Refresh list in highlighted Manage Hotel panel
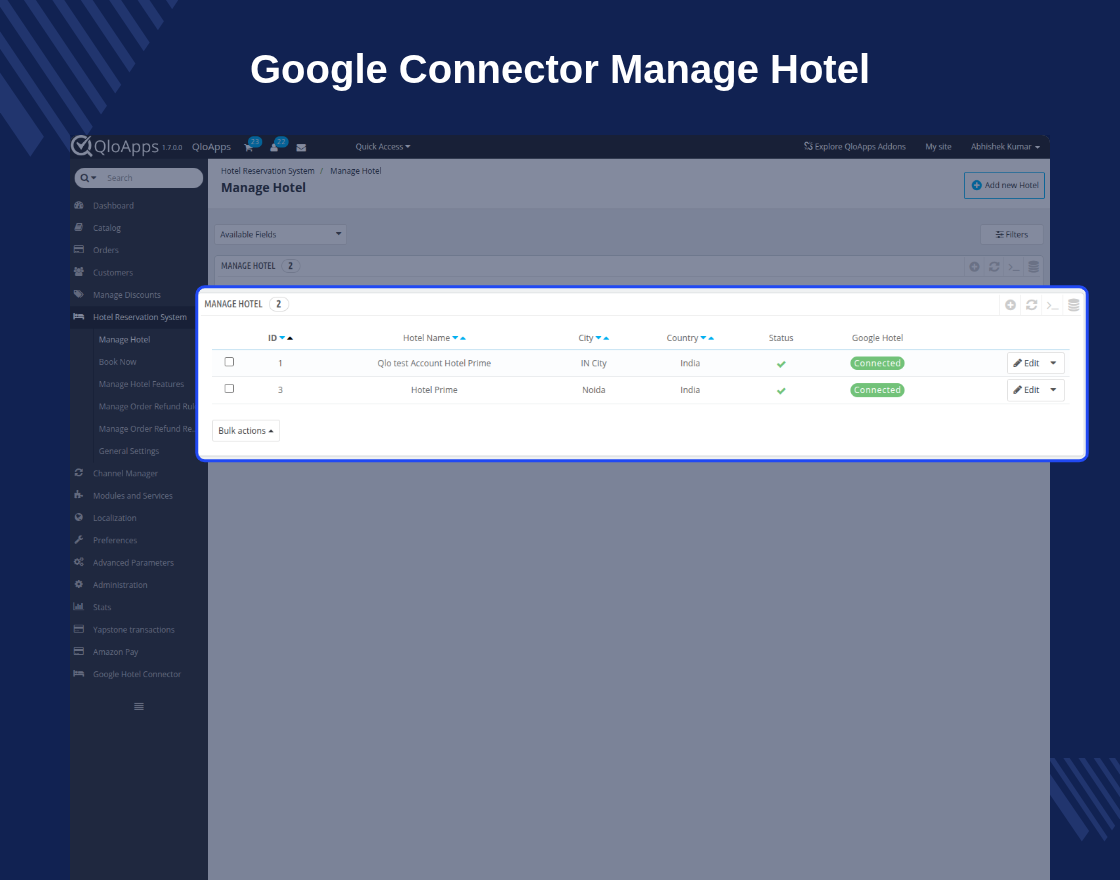 click(x=1031, y=305)
